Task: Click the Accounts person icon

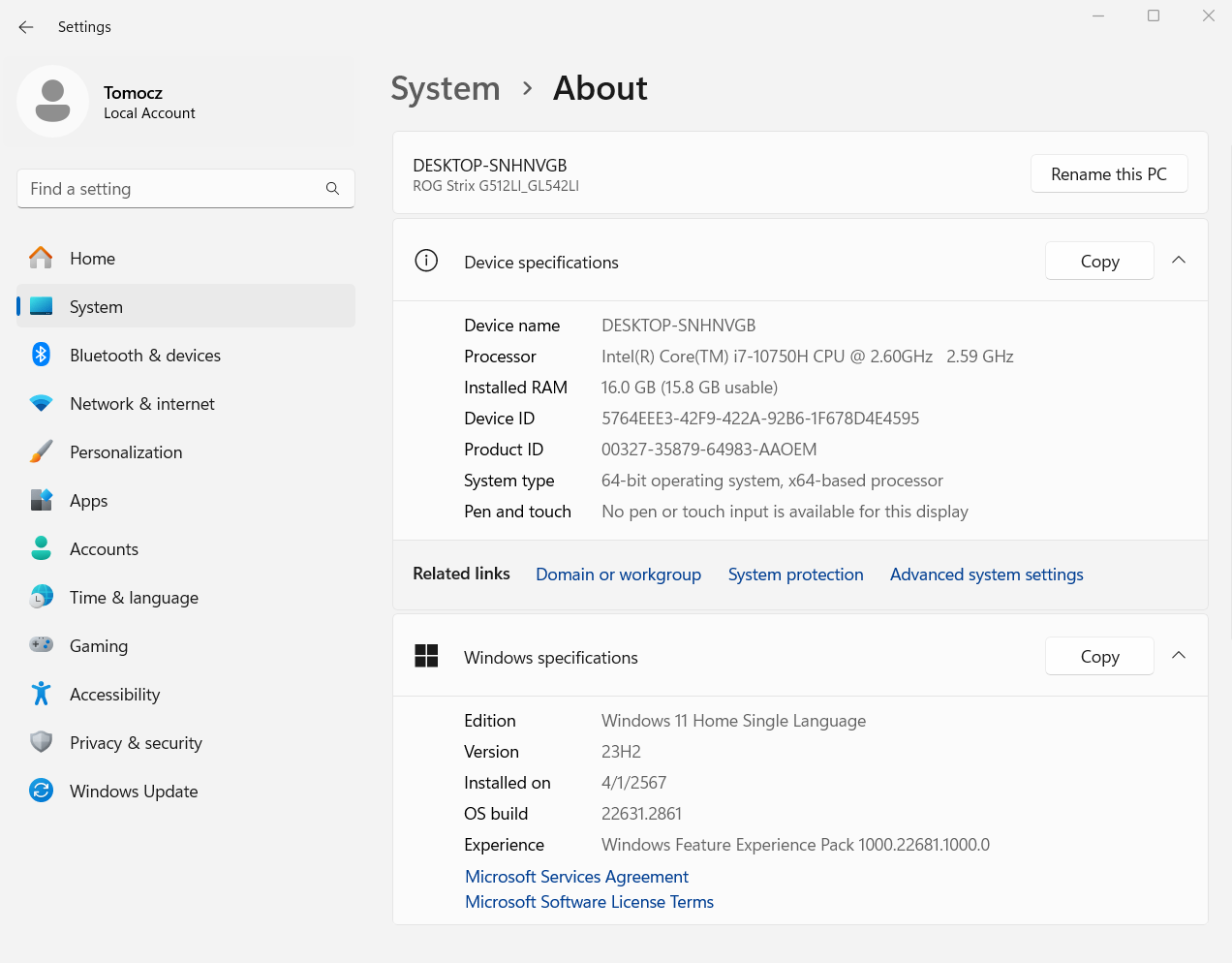Action: pos(41,548)
